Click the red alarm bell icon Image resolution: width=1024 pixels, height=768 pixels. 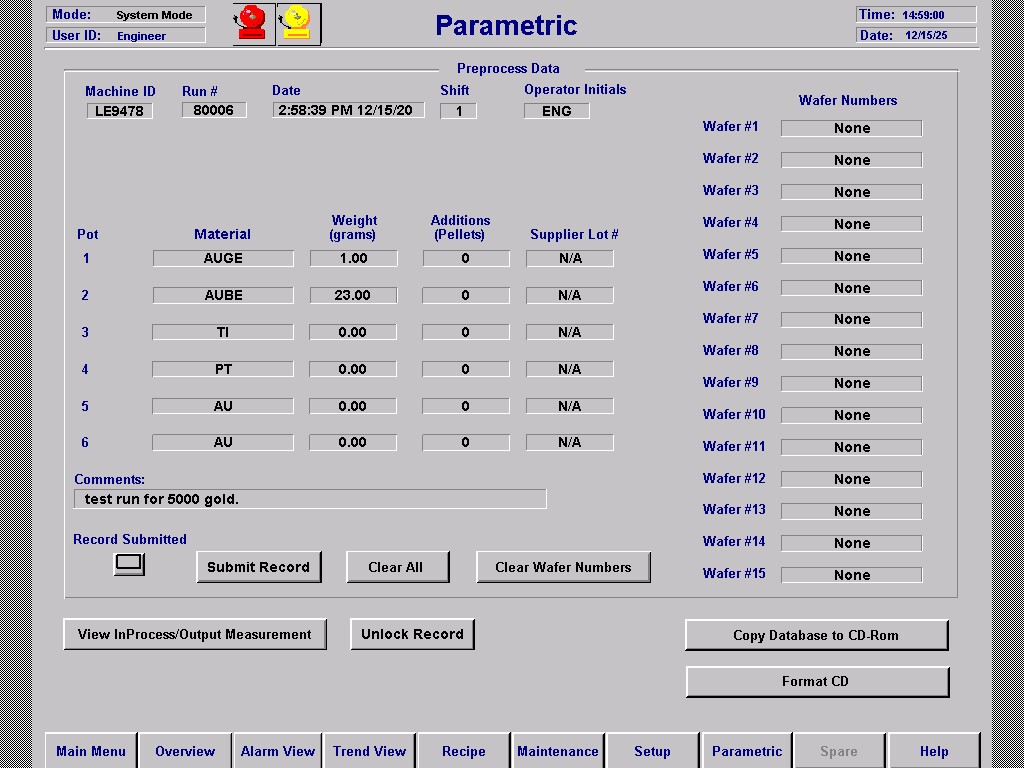coord(251,23)
